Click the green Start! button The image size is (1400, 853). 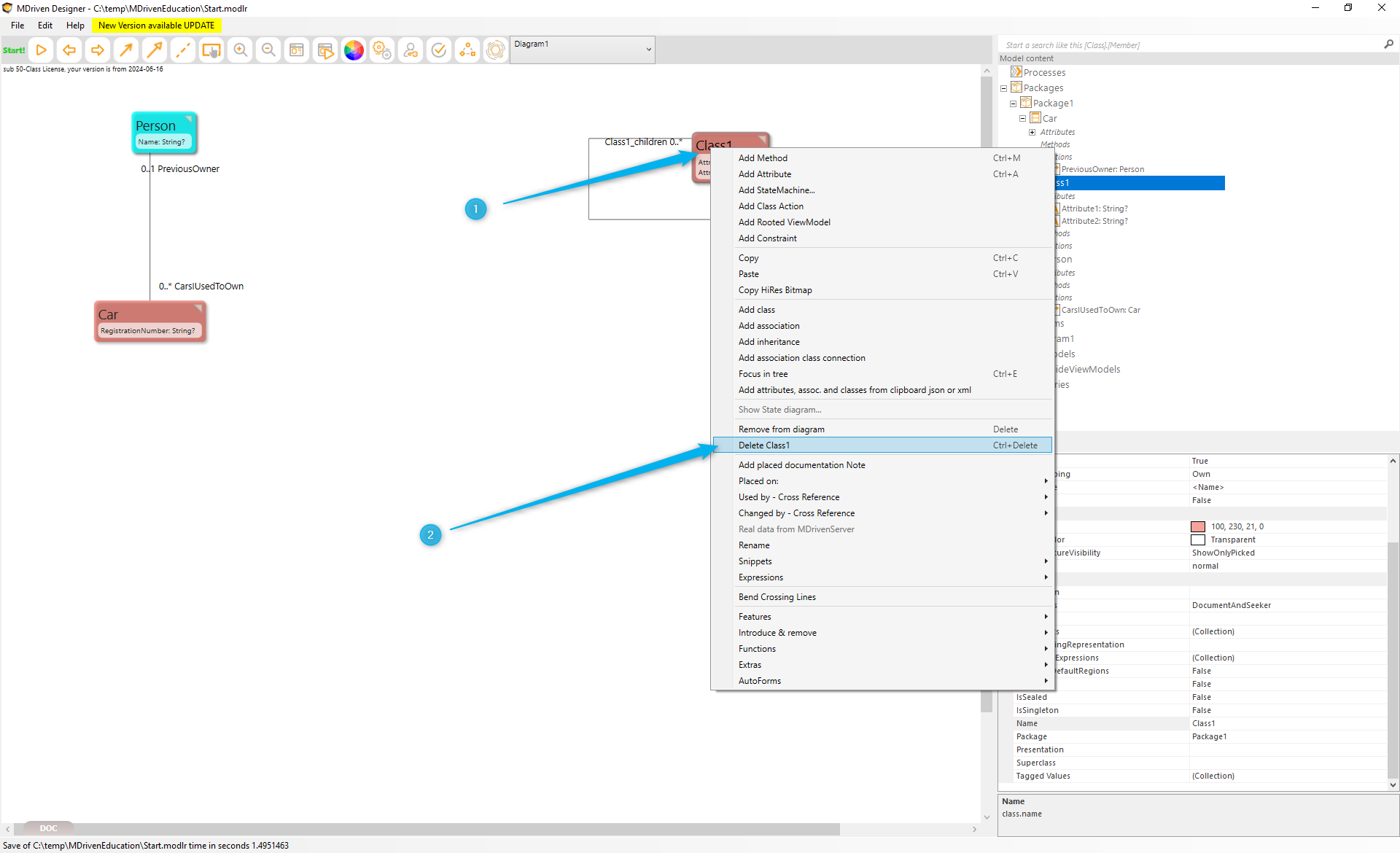(14, 50)
